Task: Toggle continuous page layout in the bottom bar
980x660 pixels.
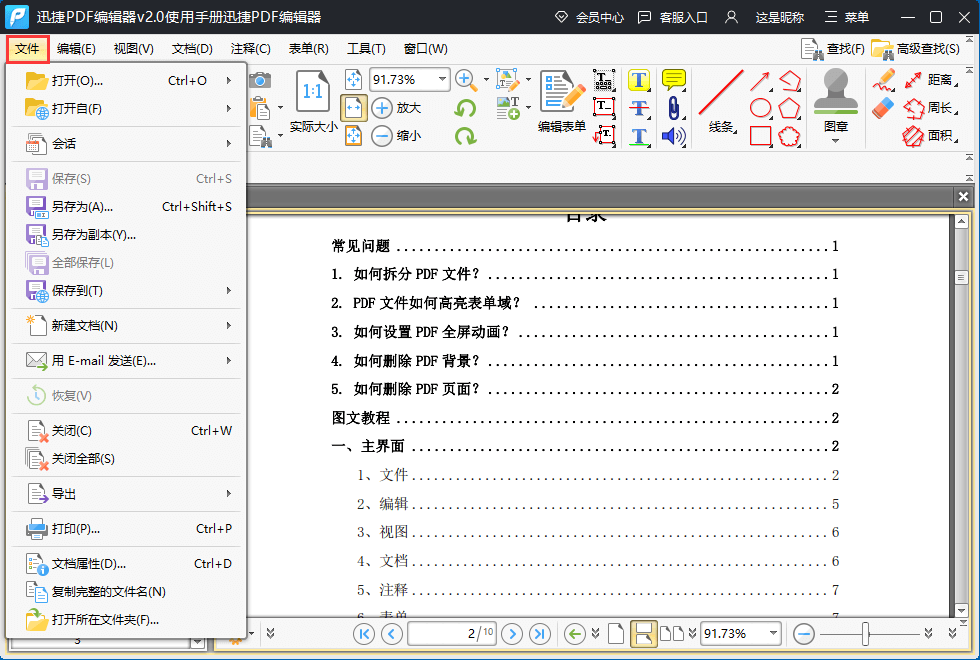Action: click(x=644, y=633)
